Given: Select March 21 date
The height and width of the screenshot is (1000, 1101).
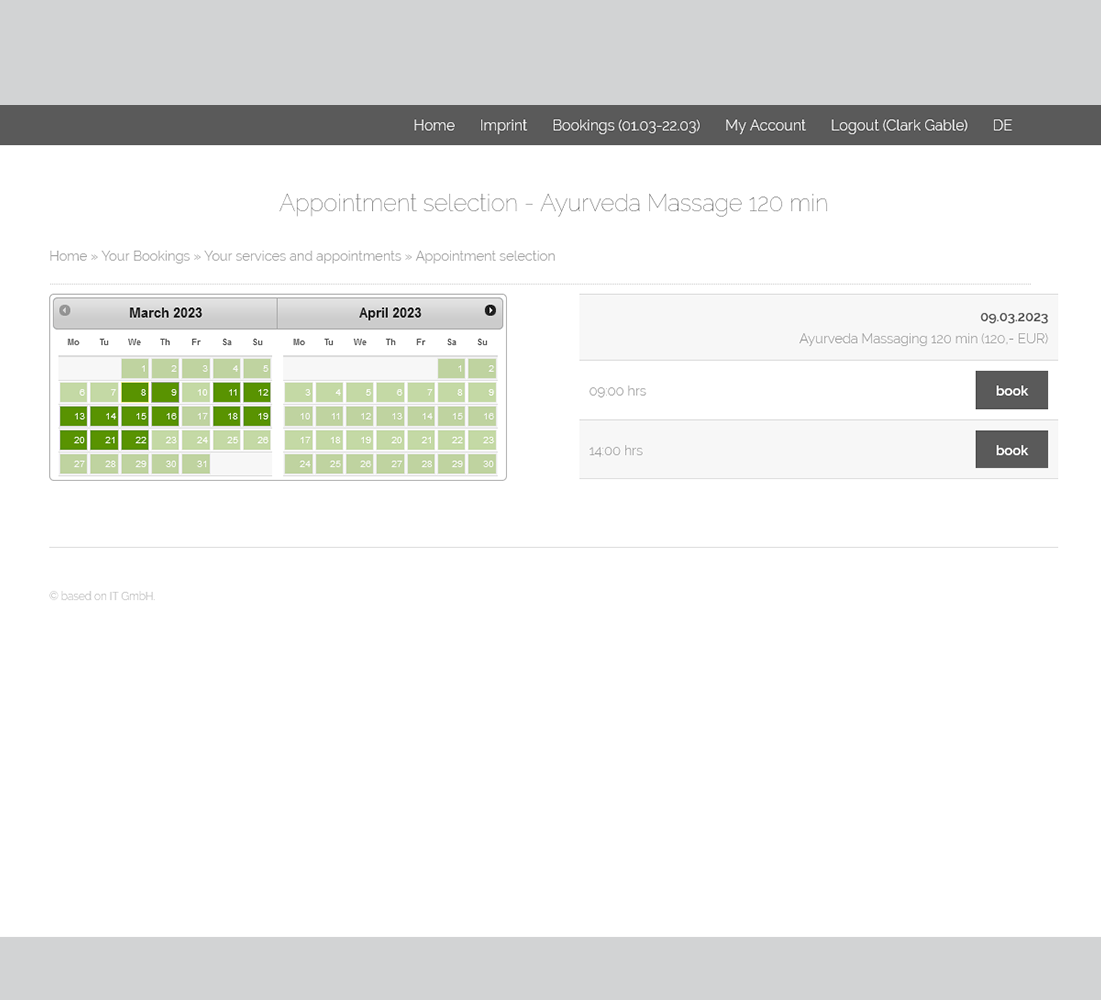Looking at the screenshot, I should (x=104, y=440).
